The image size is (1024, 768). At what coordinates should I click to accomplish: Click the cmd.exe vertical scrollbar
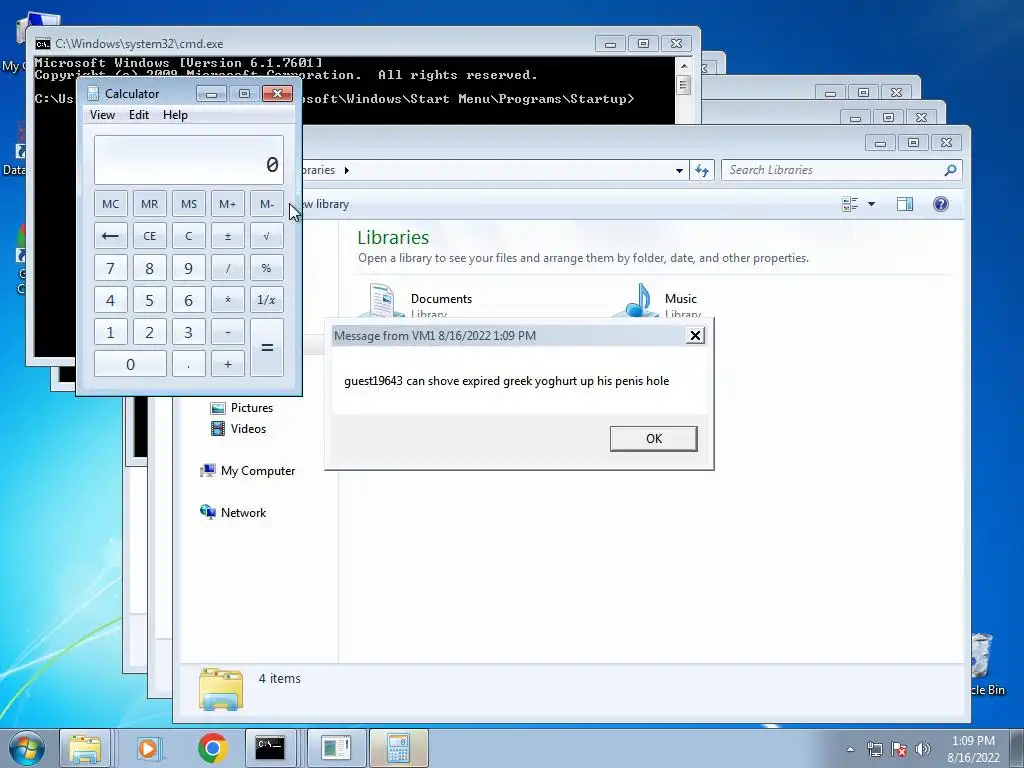point(683,91)
